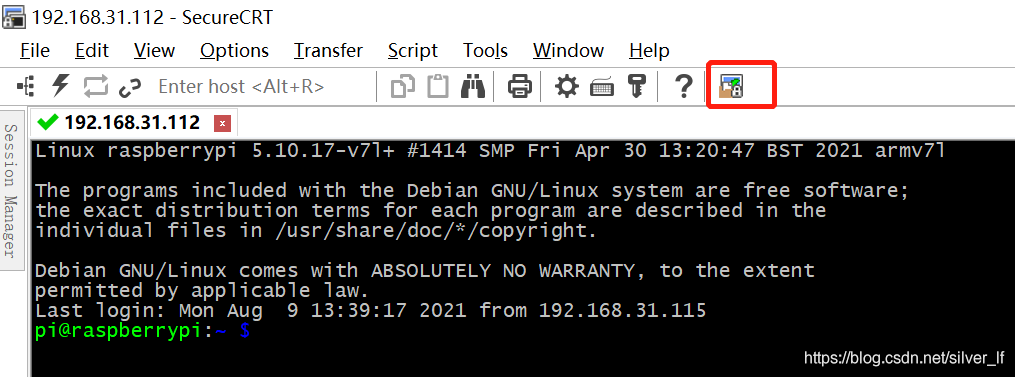Click the Session Manager toolbar icon
The height and width of the screenshot is (377, 1015).
[27, 86]
